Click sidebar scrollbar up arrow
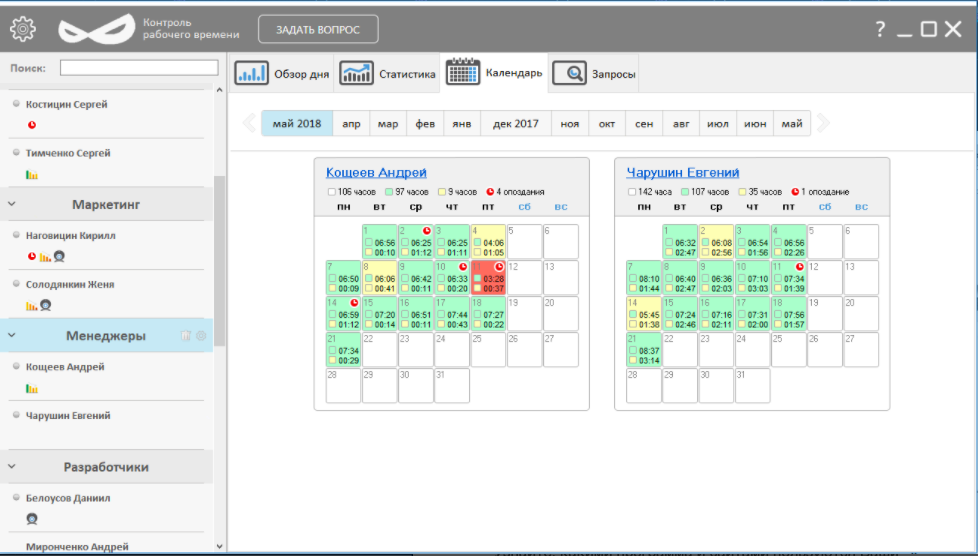 tap(220, 90)
